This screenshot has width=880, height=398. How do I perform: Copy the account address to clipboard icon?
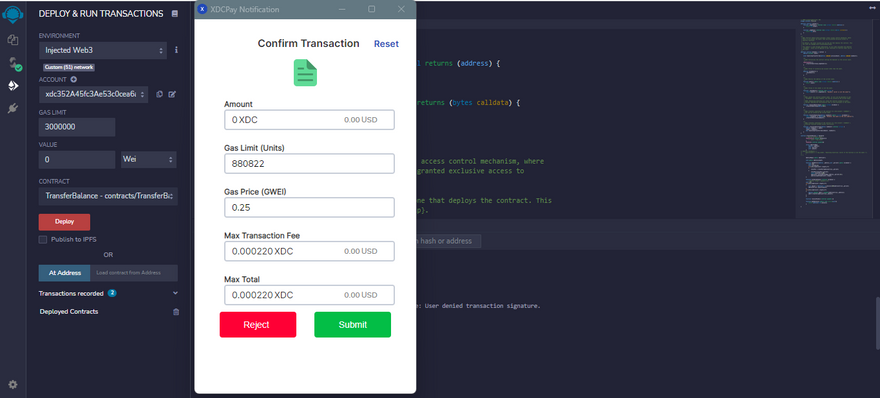159,94
